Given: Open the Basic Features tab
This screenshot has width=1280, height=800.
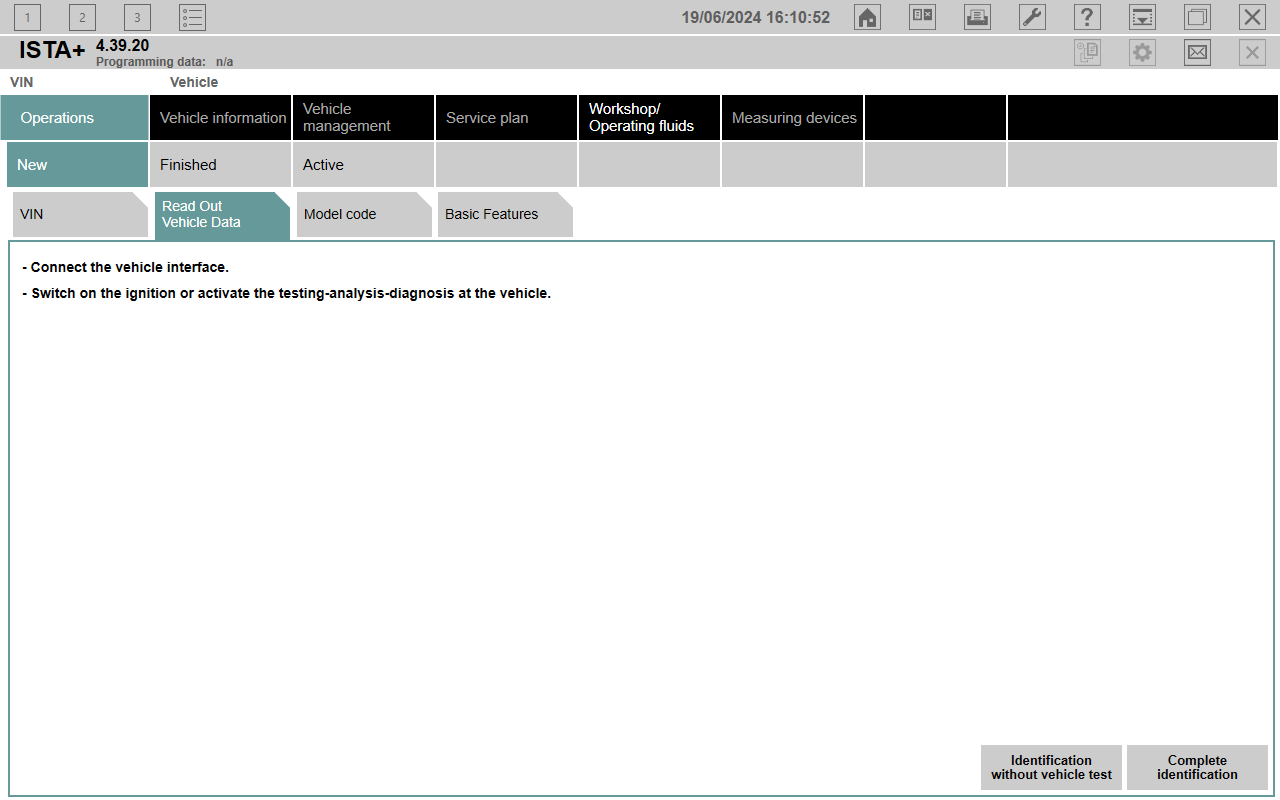Looking at the screenshot, I should (505, 215).
